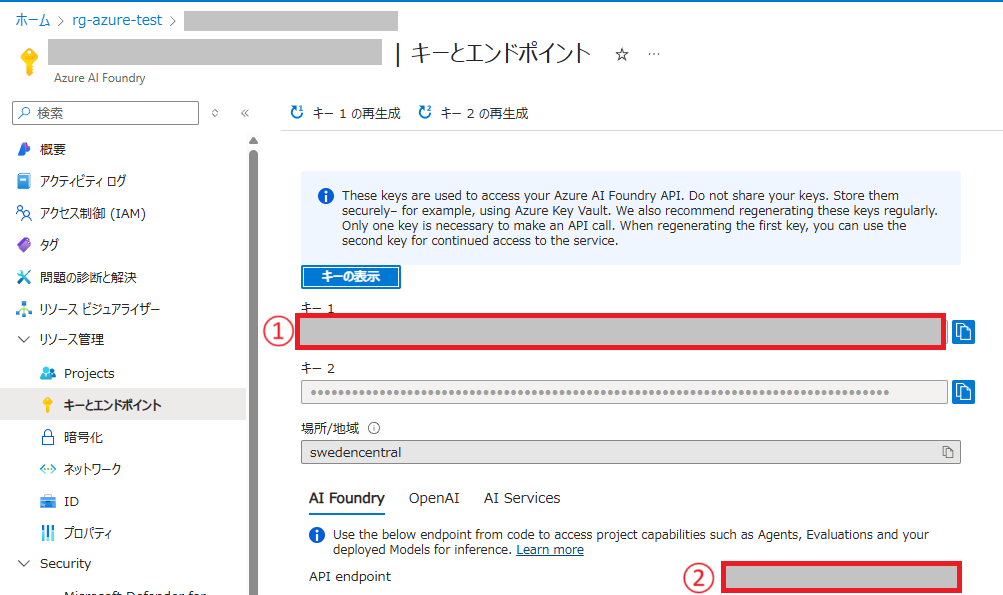Click the API endpoint label
The height and width of the screenshot is (595, 1003).
tap(350, 576)
